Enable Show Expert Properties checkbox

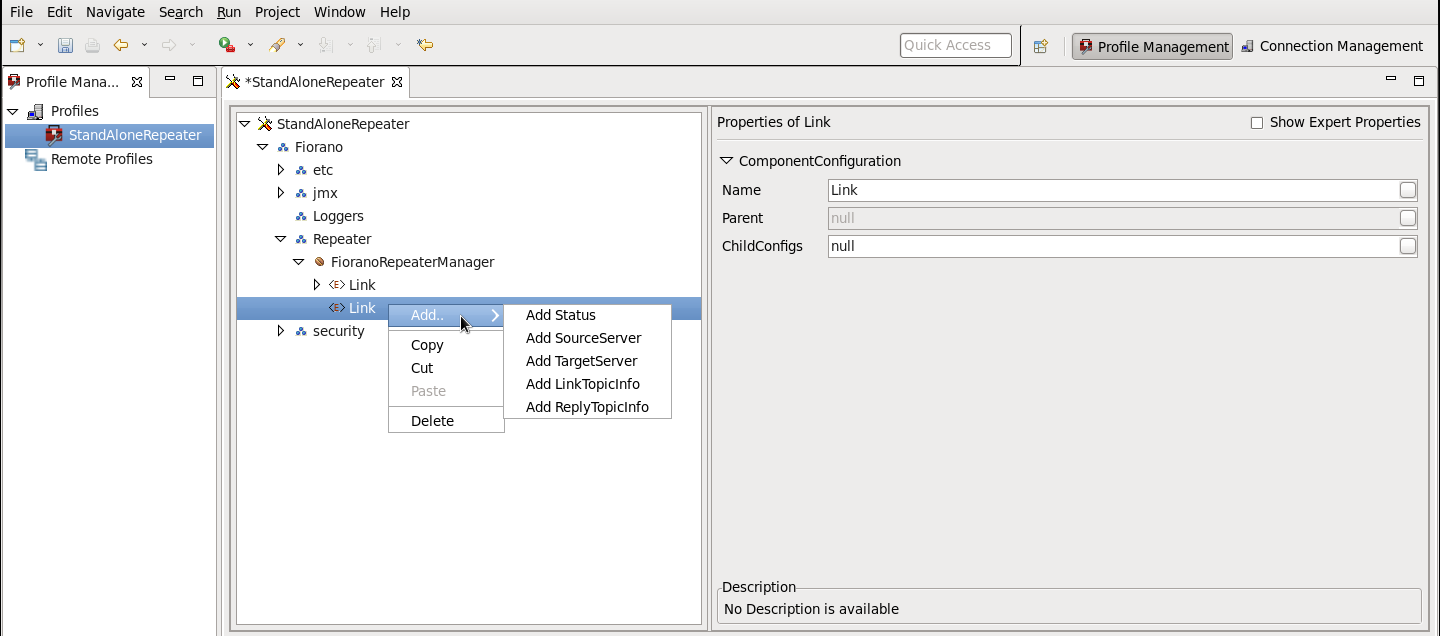(x=1257, y=123)
